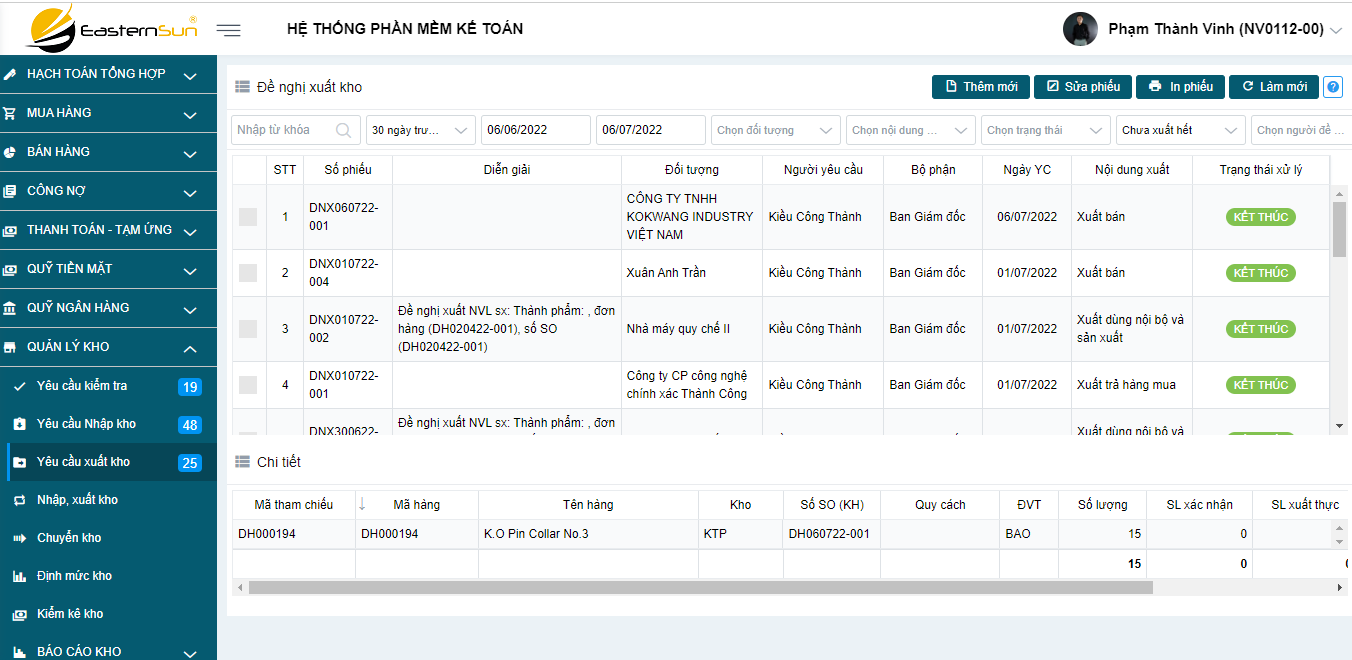Click the Eastern Sun logo

click(111, 28)
